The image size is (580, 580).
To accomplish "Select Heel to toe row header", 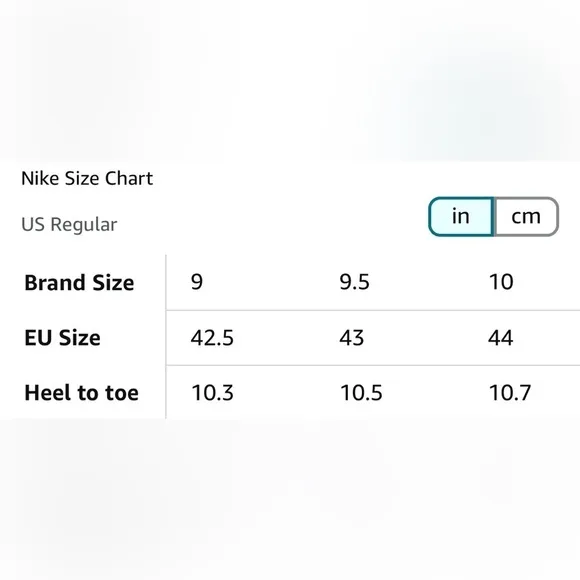I will 81,392.
